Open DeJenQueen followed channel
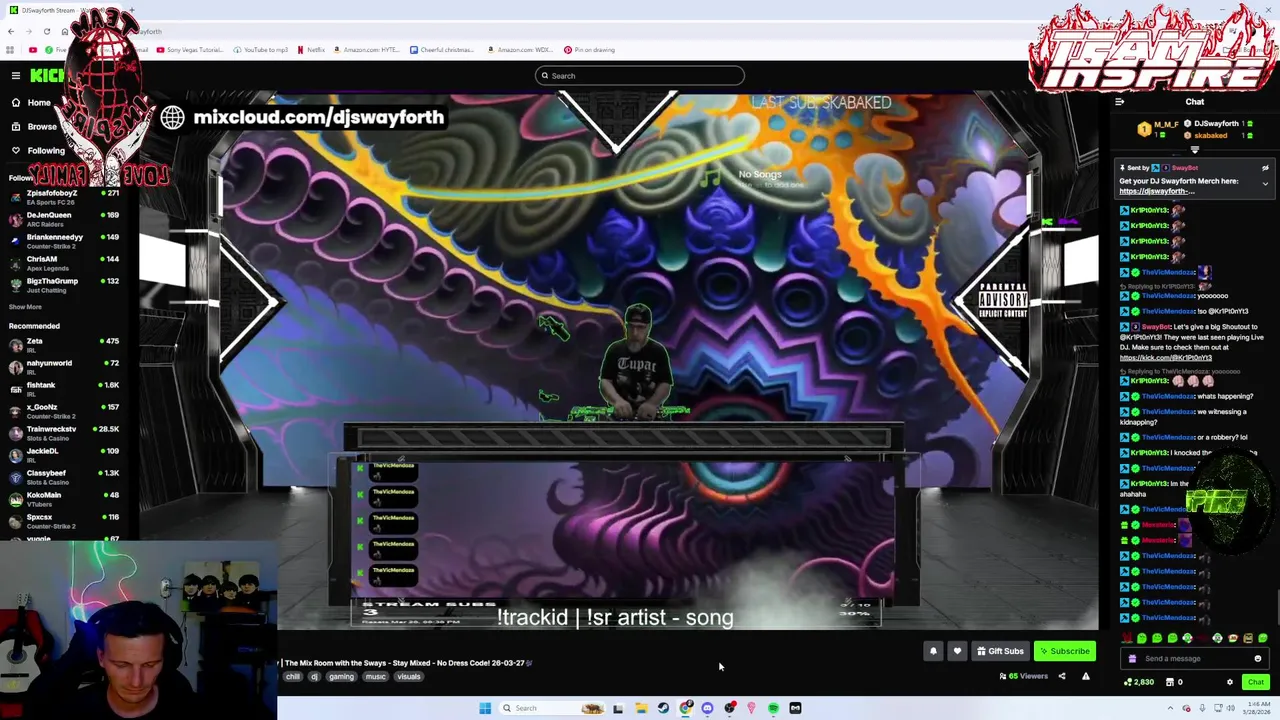The image size is (1280, 720). coord(64,218)
